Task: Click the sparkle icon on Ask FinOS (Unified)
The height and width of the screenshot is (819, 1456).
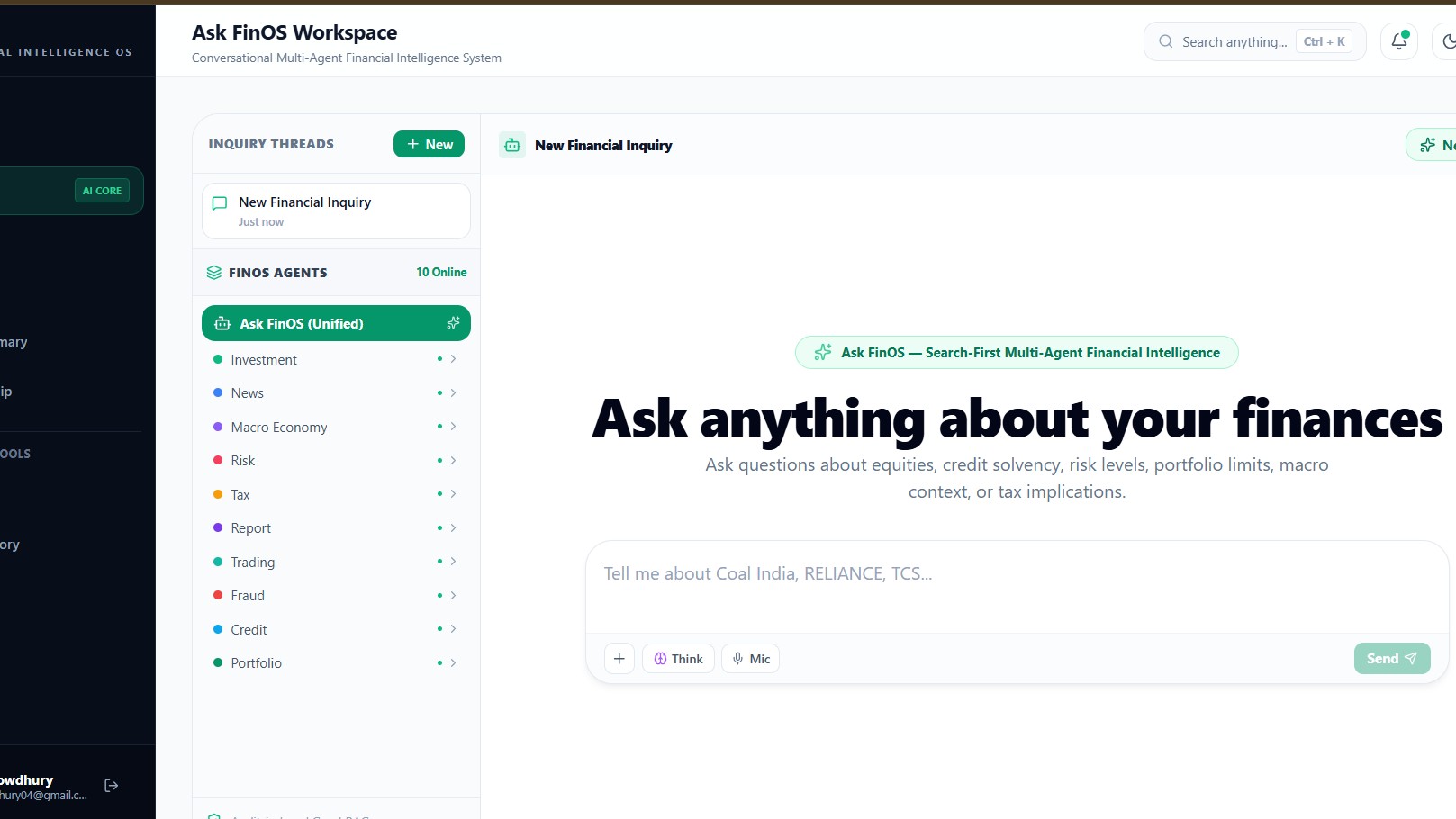Action: (453, 323)
